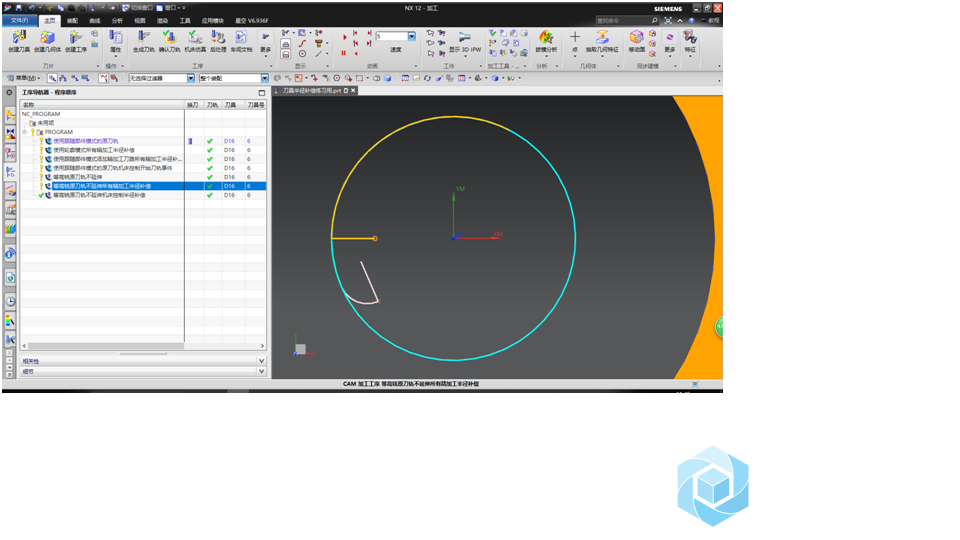Click the 移动面 (Move Face) icon
Viewport: 960px width, 540px height.
coord(636,42)
